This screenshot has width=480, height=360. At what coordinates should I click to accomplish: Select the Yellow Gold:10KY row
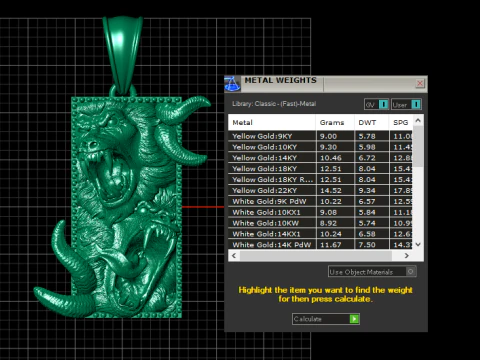(x=320, y=147)
